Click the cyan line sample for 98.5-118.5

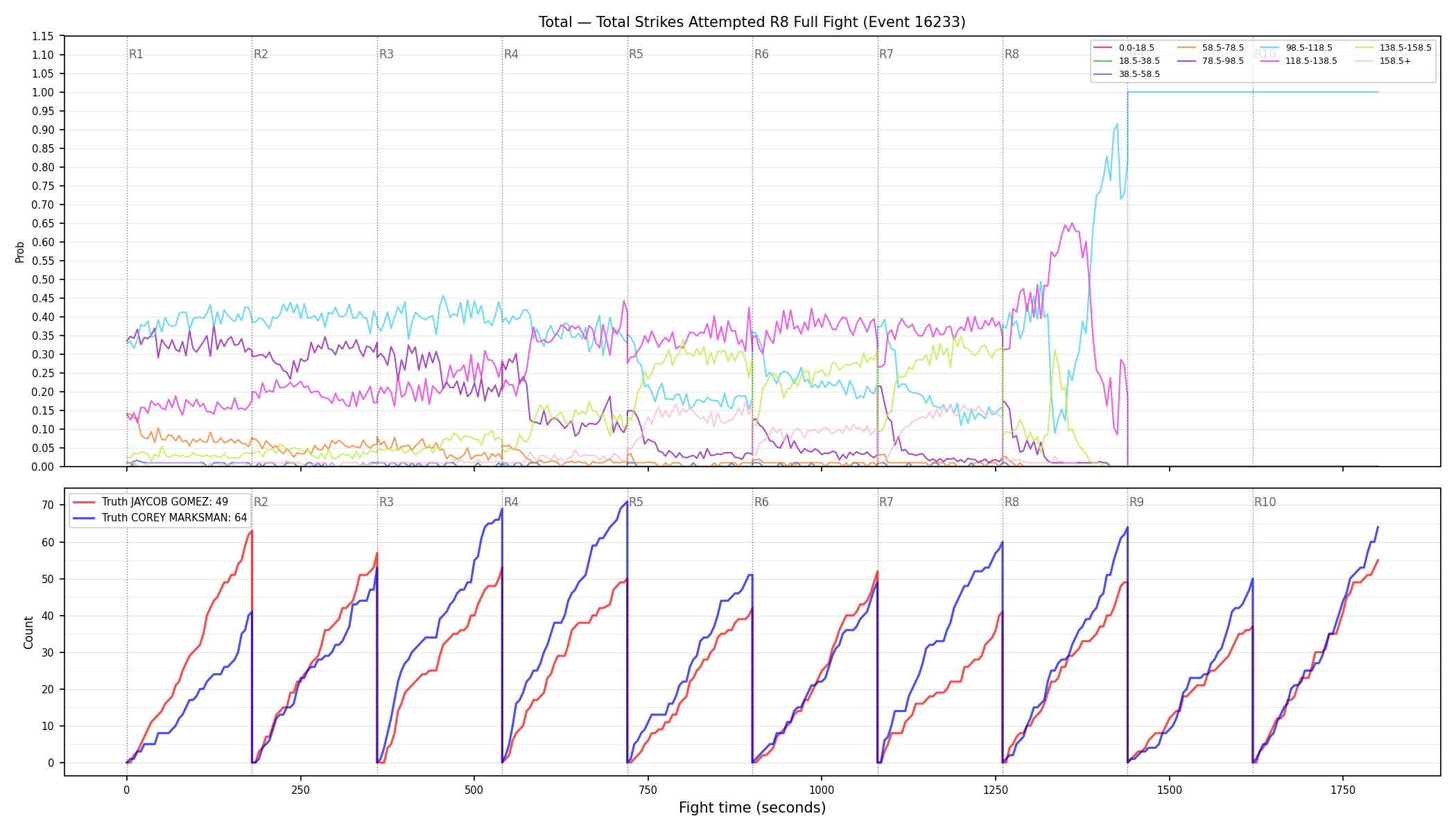(1270, 48)
